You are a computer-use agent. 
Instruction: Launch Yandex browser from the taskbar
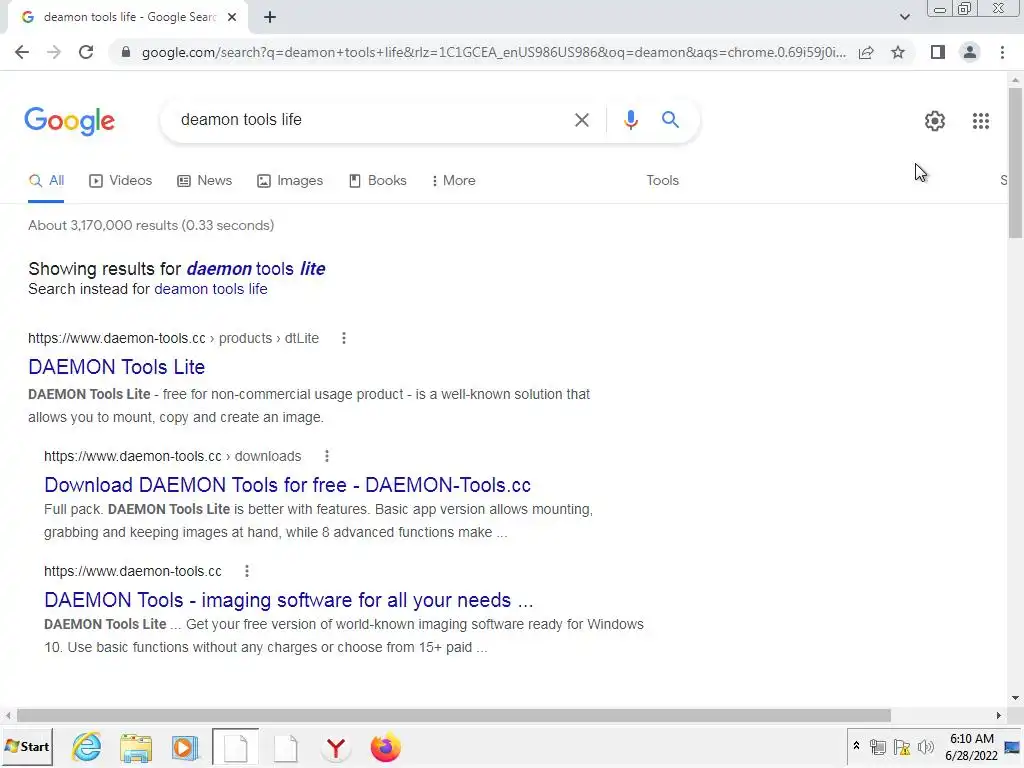[x=336, y=748]
